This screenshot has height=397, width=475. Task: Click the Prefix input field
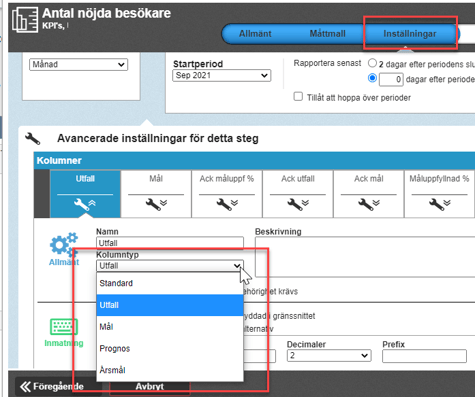coord(424,356)
